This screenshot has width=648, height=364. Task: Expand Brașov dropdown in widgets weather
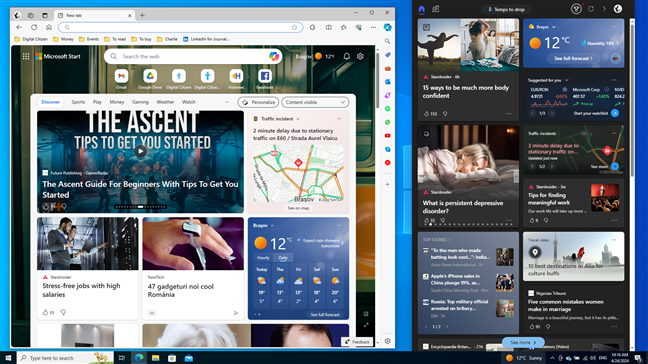(553, 27)
